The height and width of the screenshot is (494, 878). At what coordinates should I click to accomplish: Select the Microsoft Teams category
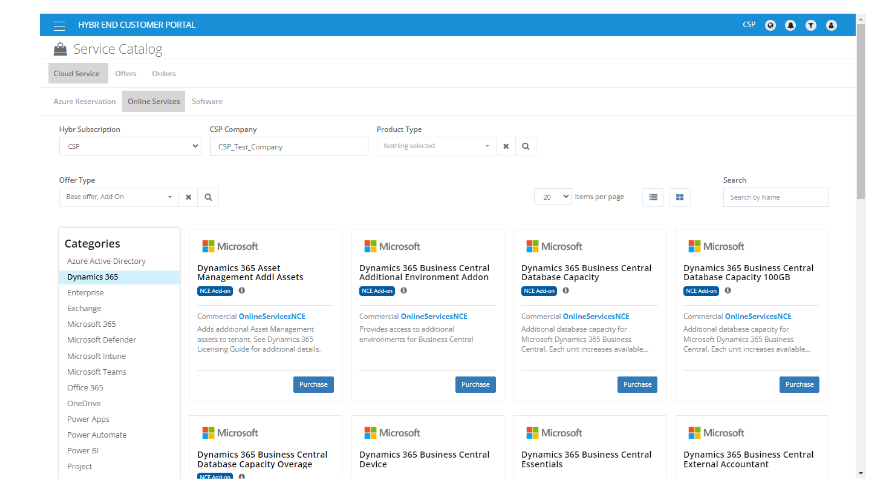97,372
